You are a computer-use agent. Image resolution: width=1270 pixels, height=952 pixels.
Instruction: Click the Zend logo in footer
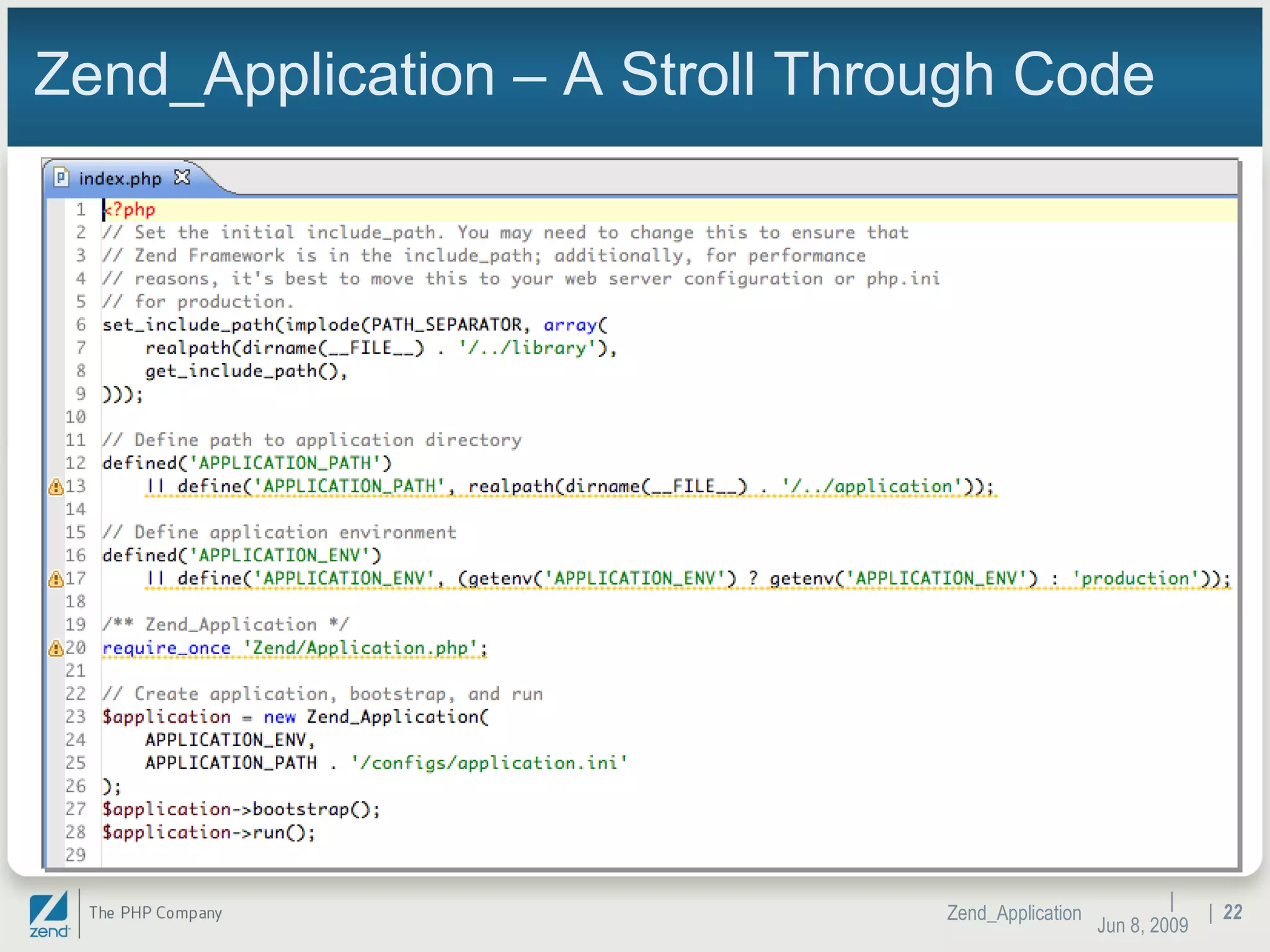click(49, 914)
